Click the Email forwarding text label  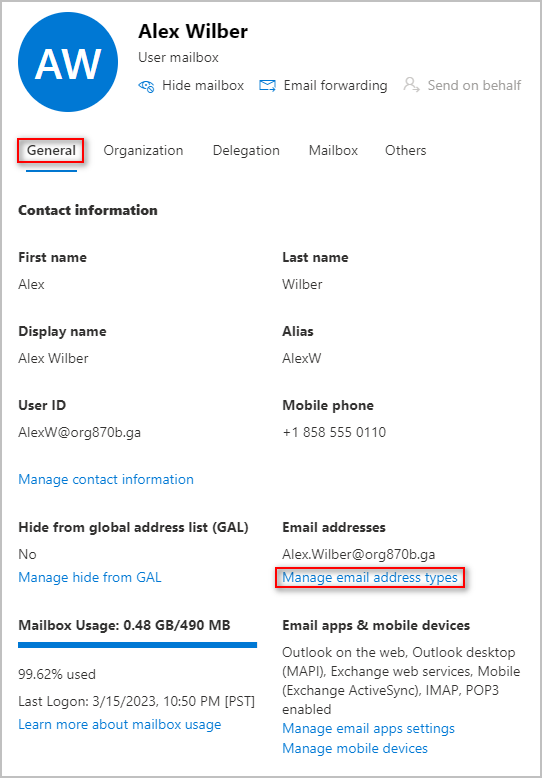coord(336,85)
